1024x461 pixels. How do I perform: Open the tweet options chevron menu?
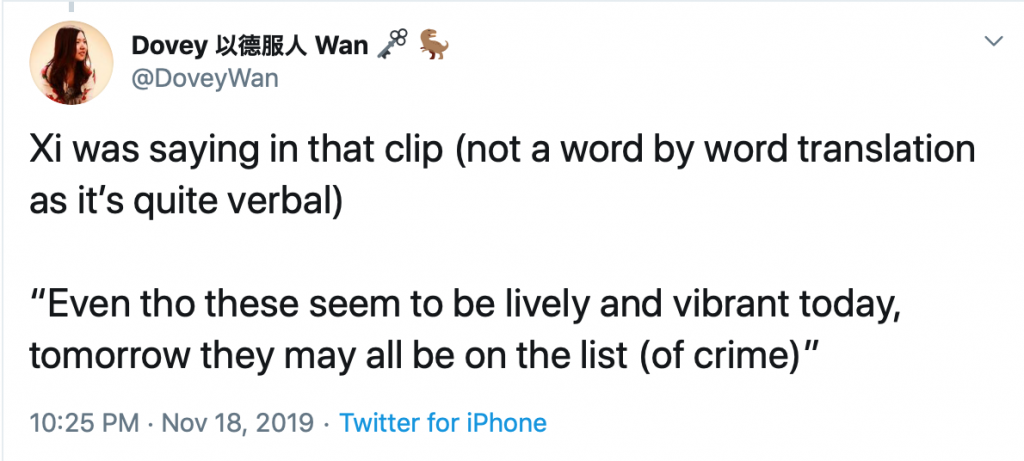click(x=993, y=41)
